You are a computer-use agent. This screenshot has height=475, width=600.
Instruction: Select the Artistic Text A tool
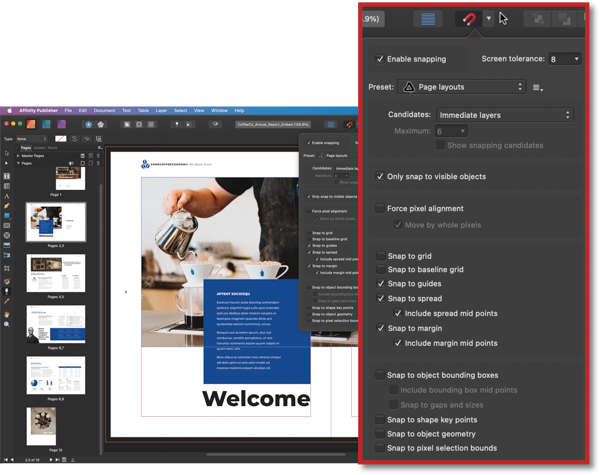7,196
